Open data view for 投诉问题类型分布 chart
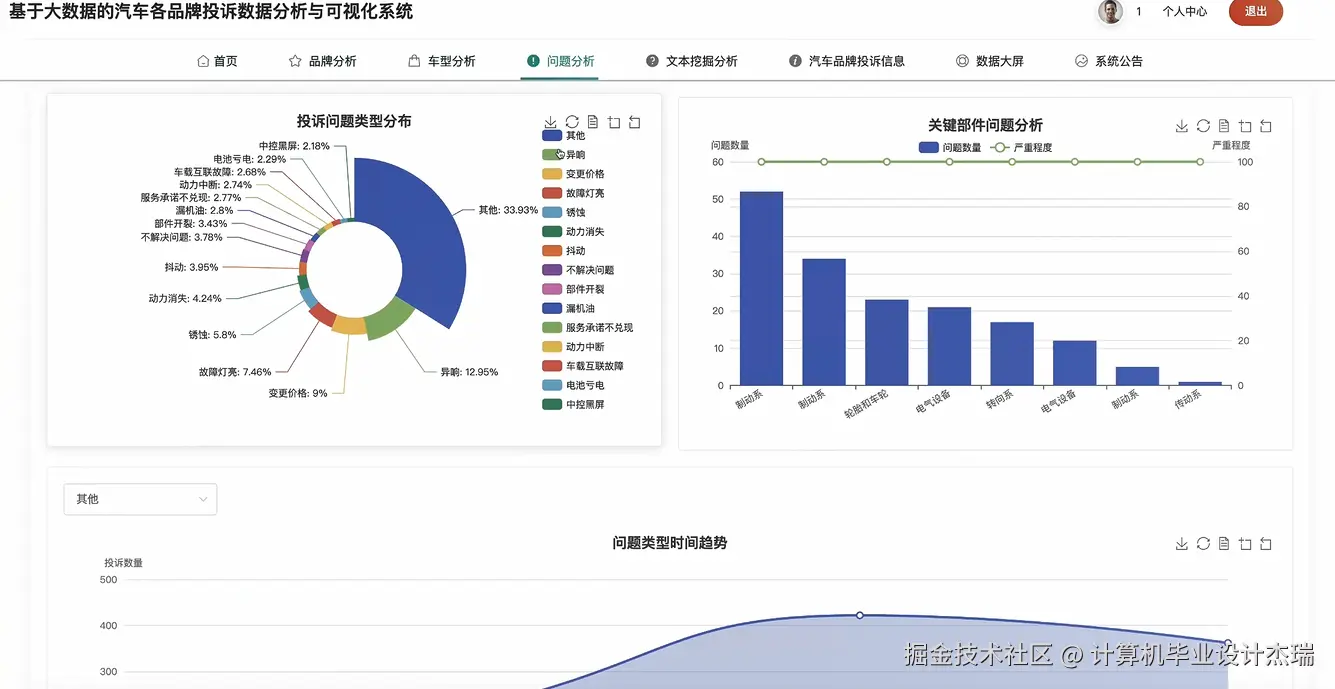This screenshot has width=1335, height=689. 593,122
